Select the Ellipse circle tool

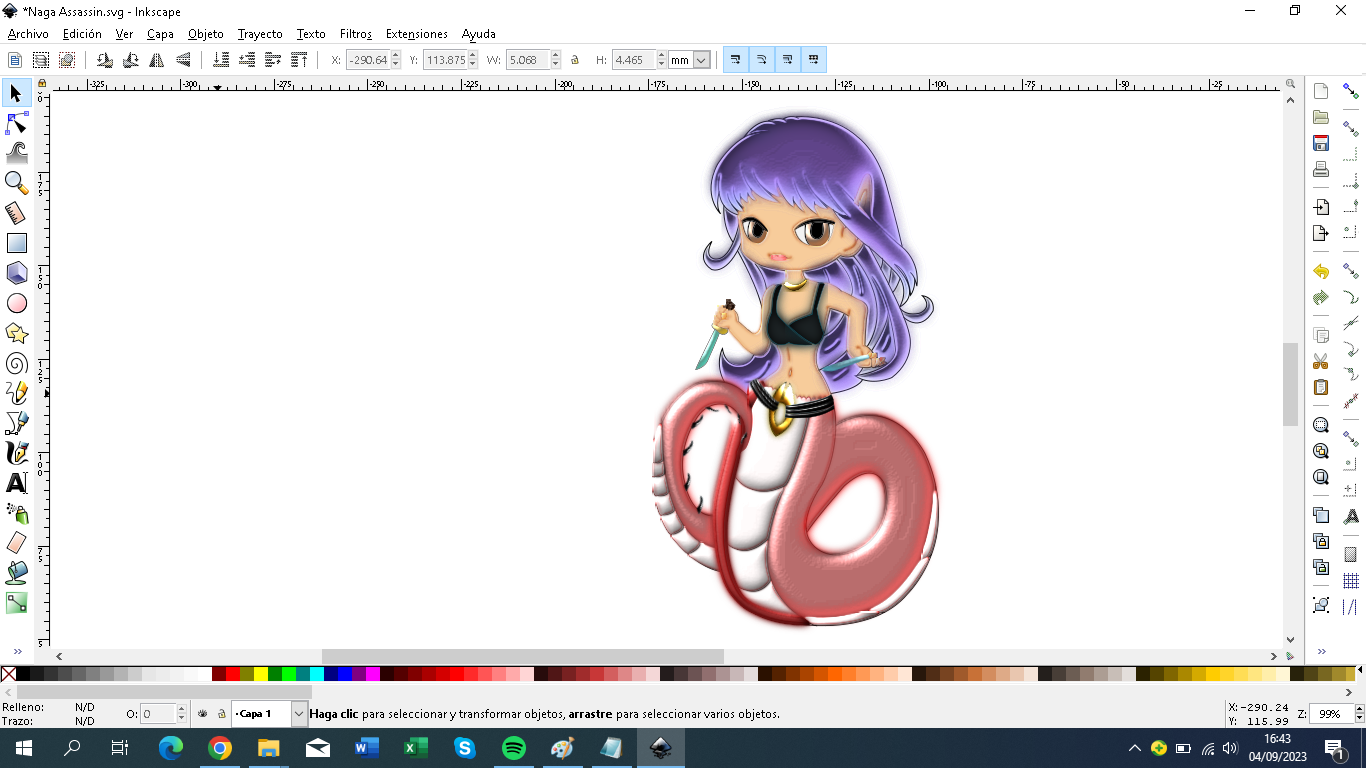16,303
